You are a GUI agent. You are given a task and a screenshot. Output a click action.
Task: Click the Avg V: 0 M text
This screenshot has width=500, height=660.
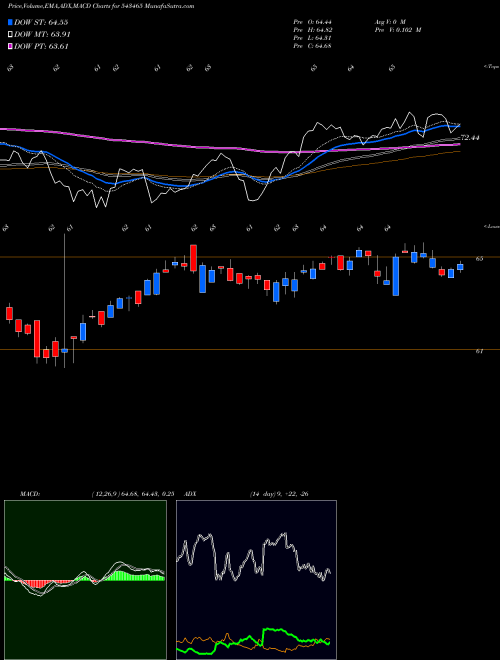(389, 21)
